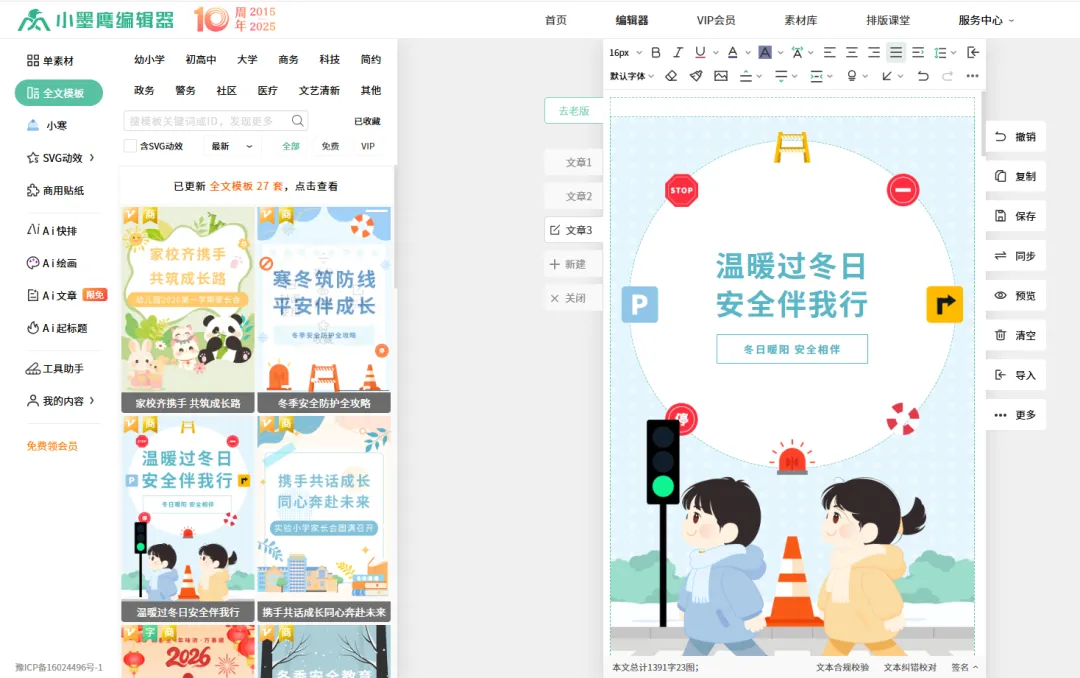Screen dimensions: 1080x678
Task: Open the 默认字体 font family dropdown
Action: pyautogui.click(x=632, y=76)
